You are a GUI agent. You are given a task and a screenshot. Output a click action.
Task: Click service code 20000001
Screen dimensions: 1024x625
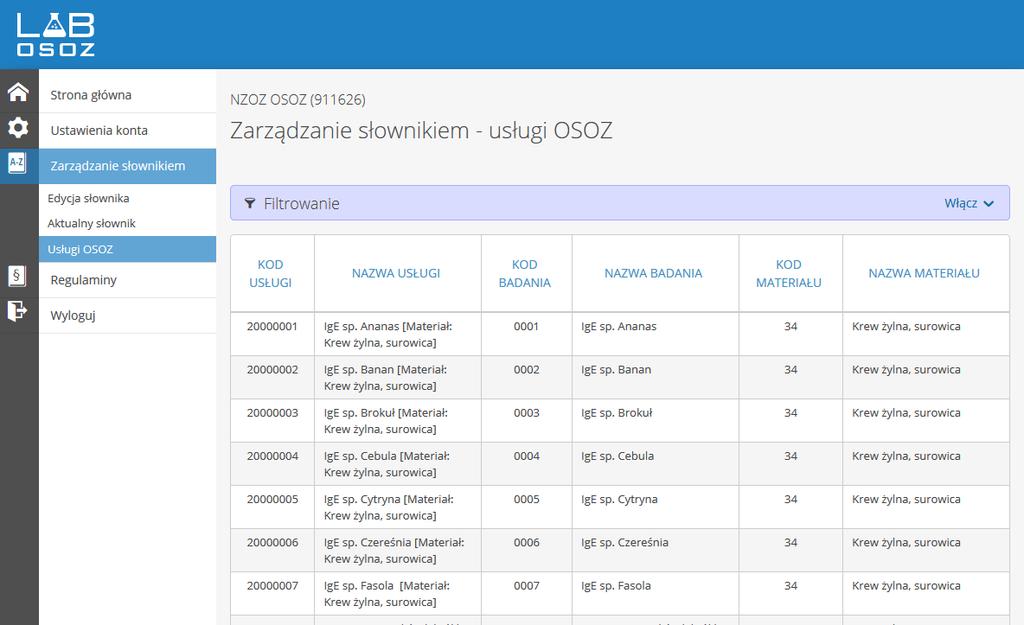pyautogui.click(x=272, y=327)
